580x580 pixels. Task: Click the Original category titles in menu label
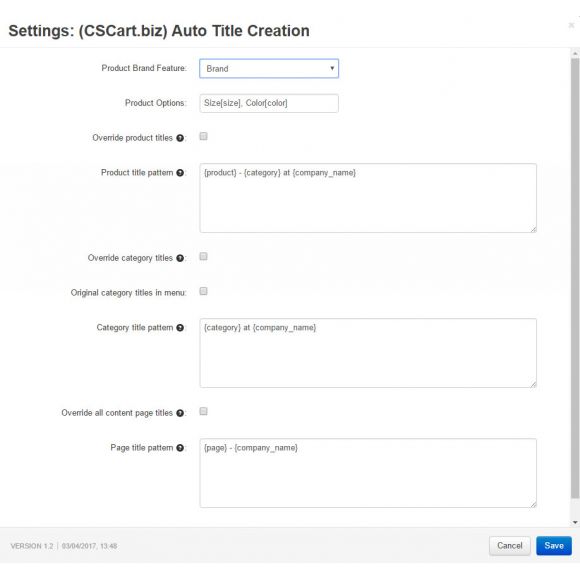(x=128, y=293)
